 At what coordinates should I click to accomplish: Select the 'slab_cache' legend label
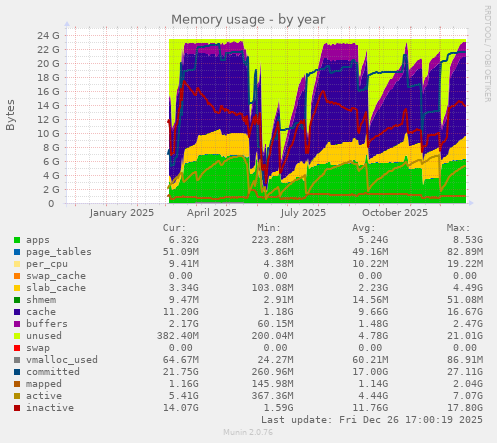56,288
